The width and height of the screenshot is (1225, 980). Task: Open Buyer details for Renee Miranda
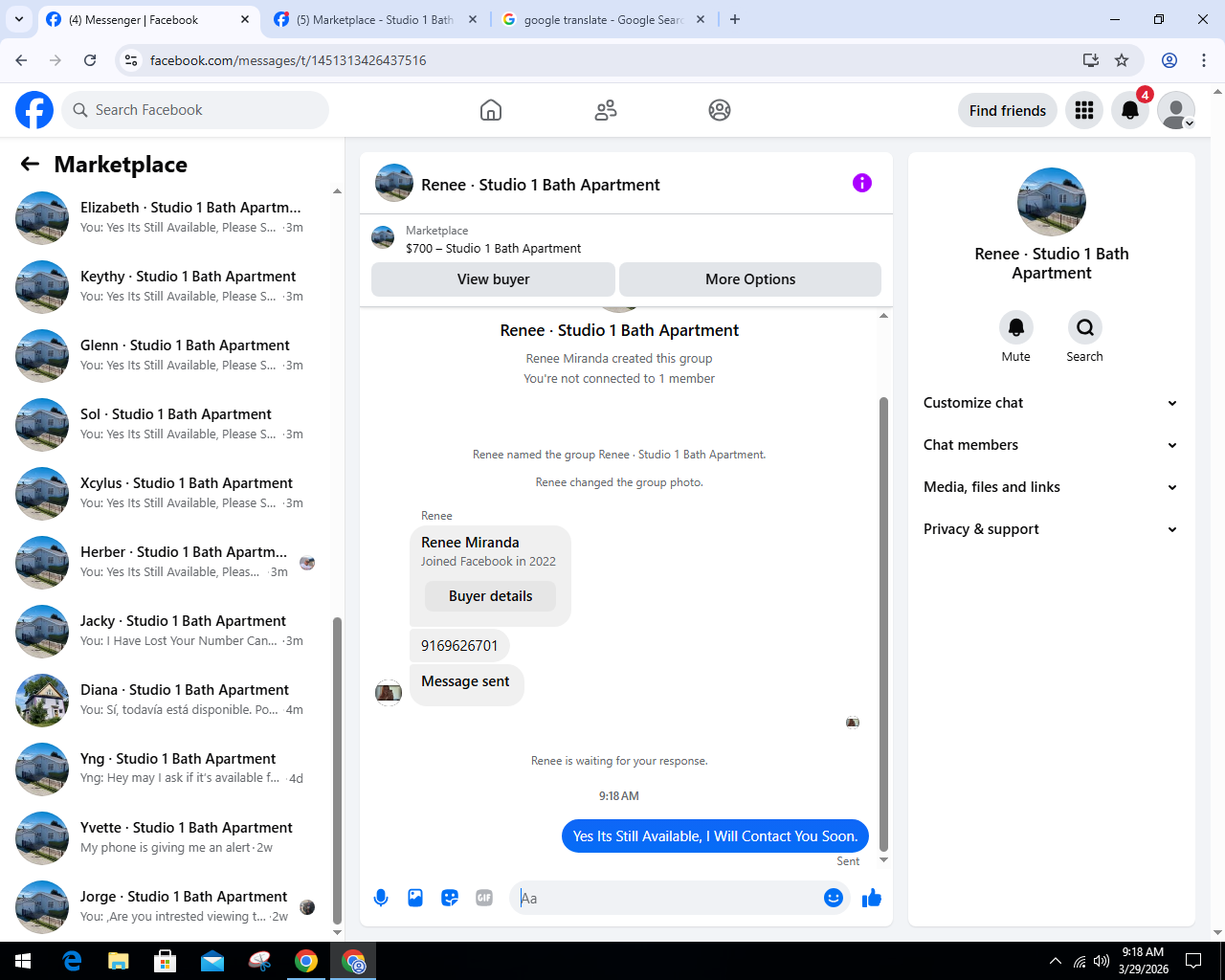(490, 596)
